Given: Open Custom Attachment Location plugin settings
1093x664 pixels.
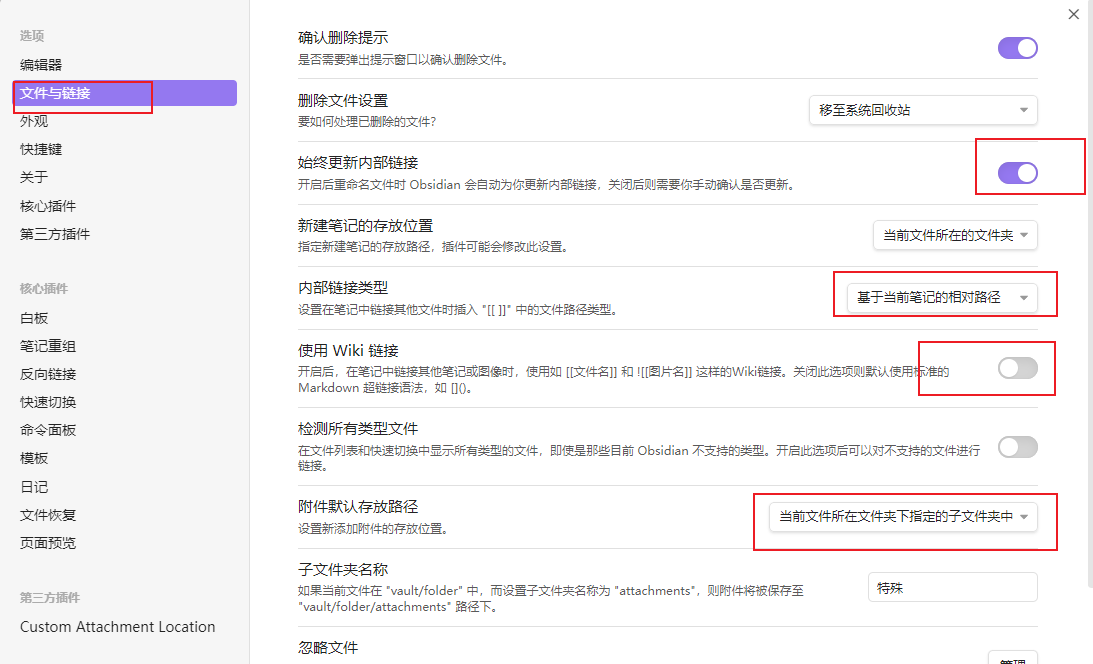Looking at the screenshot, I should tap(118, 627).
